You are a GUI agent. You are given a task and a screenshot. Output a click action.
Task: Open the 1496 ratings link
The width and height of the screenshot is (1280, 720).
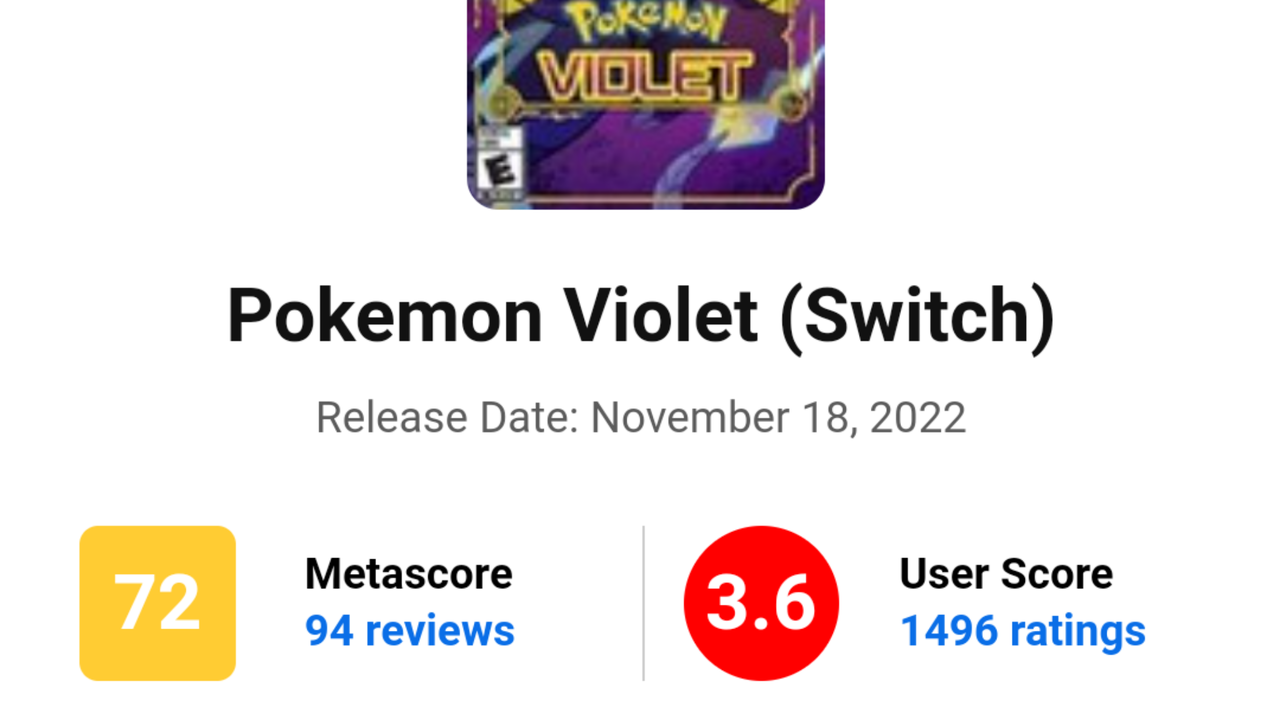pyautogui.click(x=1022, y=631)
